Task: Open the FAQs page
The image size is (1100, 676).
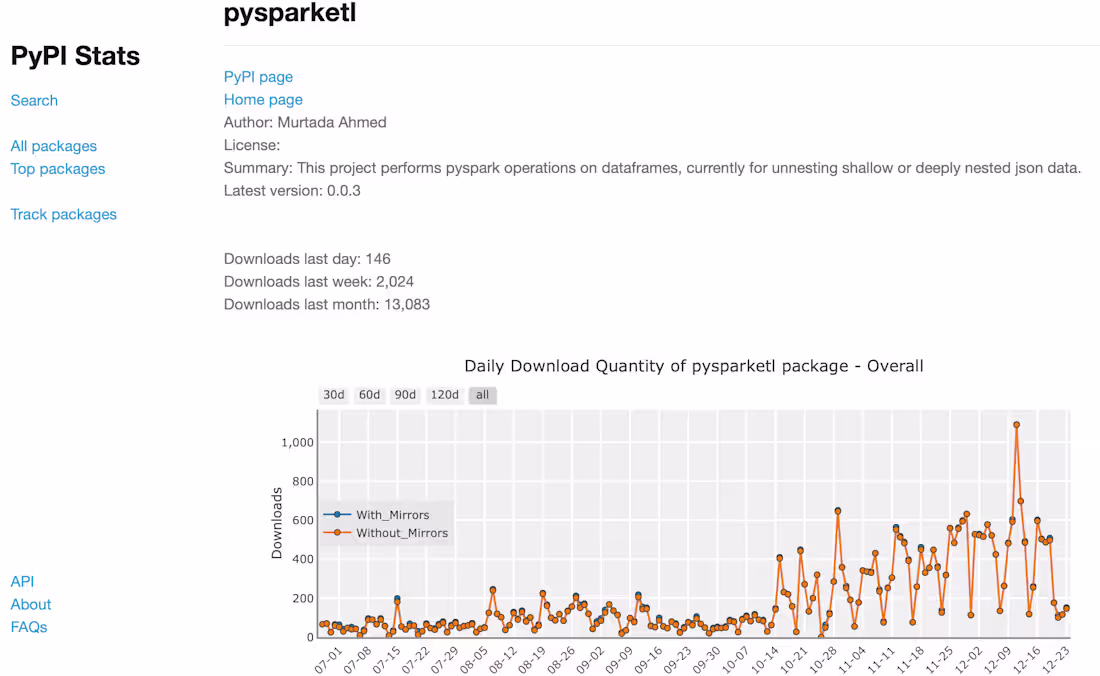Action: pyautogui.click(x=28, y=627)
